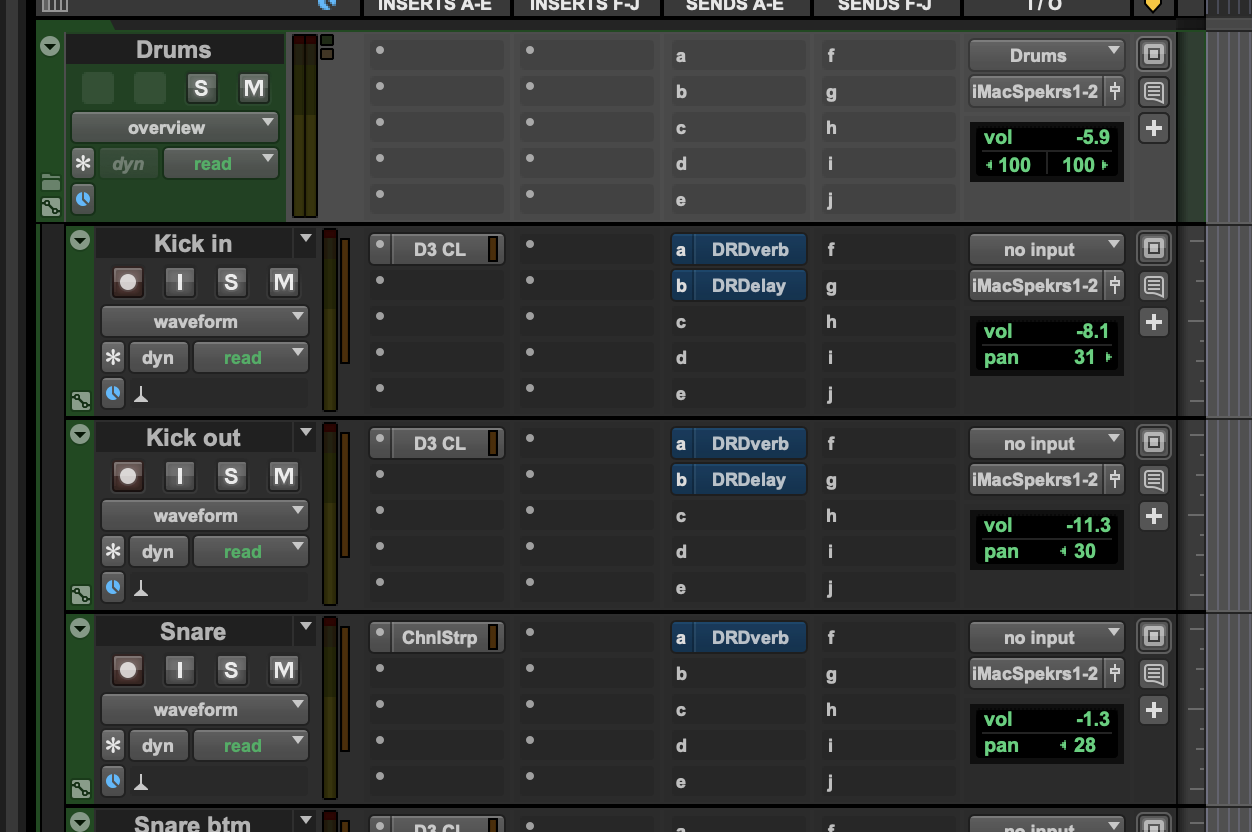Open Drums overview track view dropdown
1252x832 pixels.
[175, 127]
